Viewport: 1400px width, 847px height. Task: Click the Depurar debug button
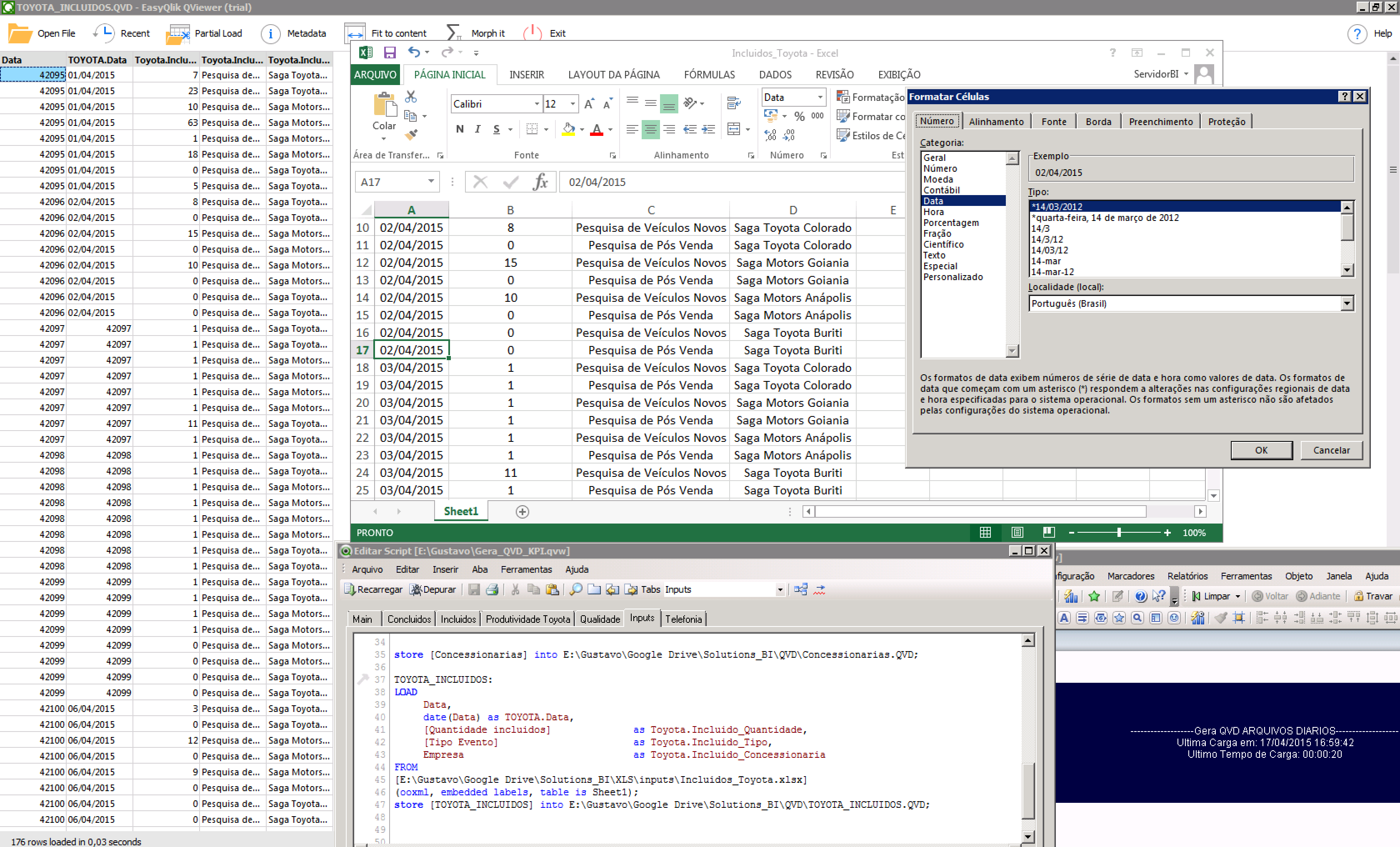pyautogui.click(x=433, y=589)
